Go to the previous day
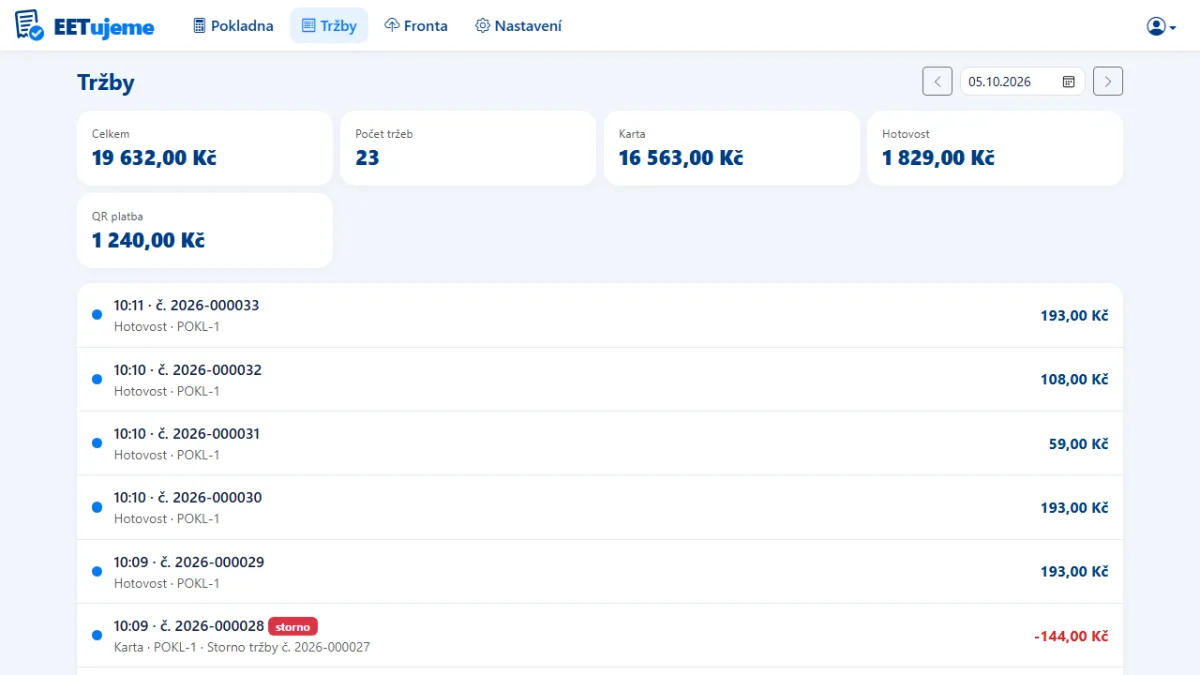The height and width of the screenshot is (675, 1200). pos(937,81)
